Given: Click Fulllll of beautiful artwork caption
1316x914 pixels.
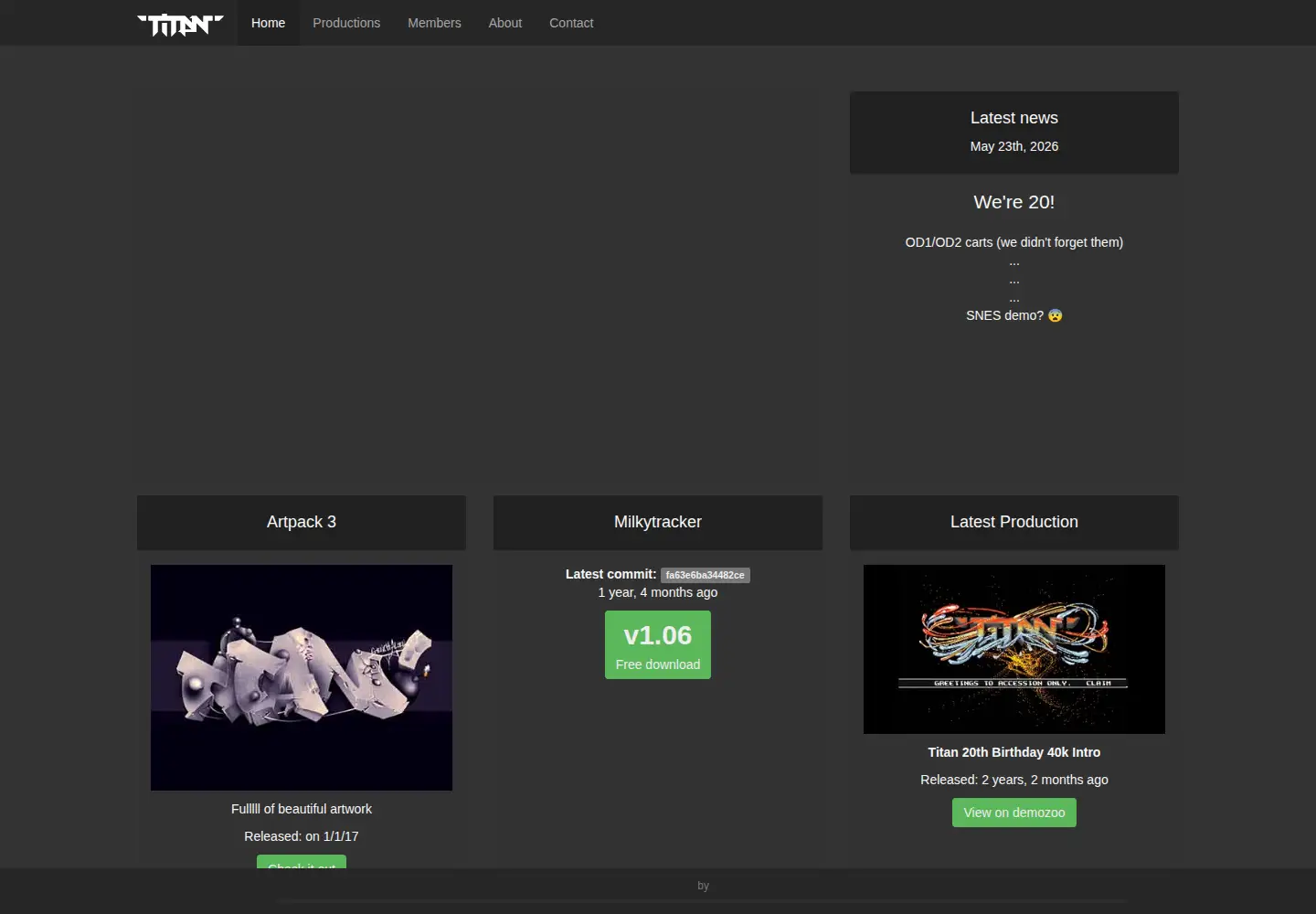Looking at the screenshot, I should click(302, 809).
